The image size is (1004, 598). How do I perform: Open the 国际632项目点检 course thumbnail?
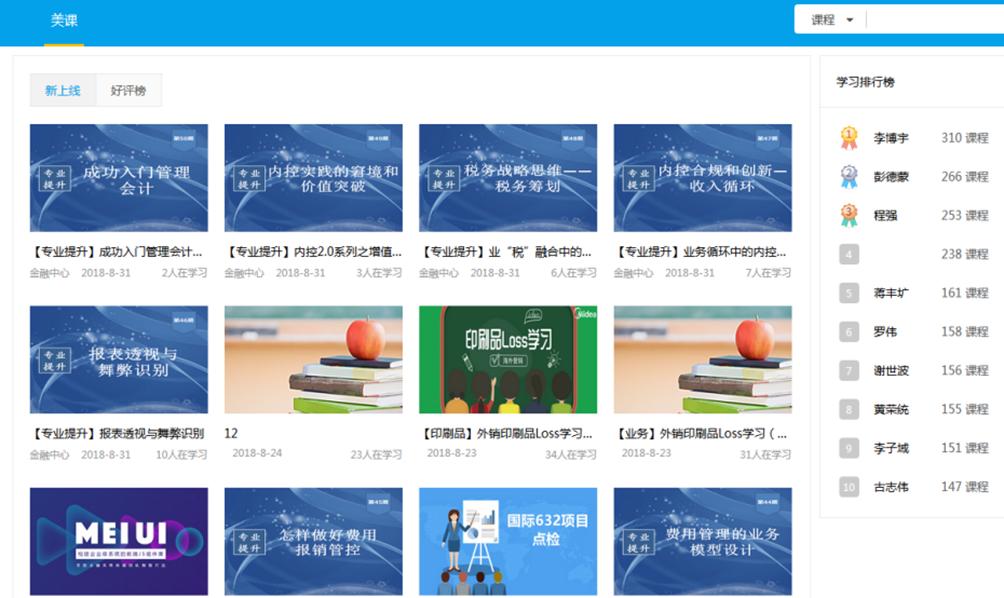[x=508, y=542]
